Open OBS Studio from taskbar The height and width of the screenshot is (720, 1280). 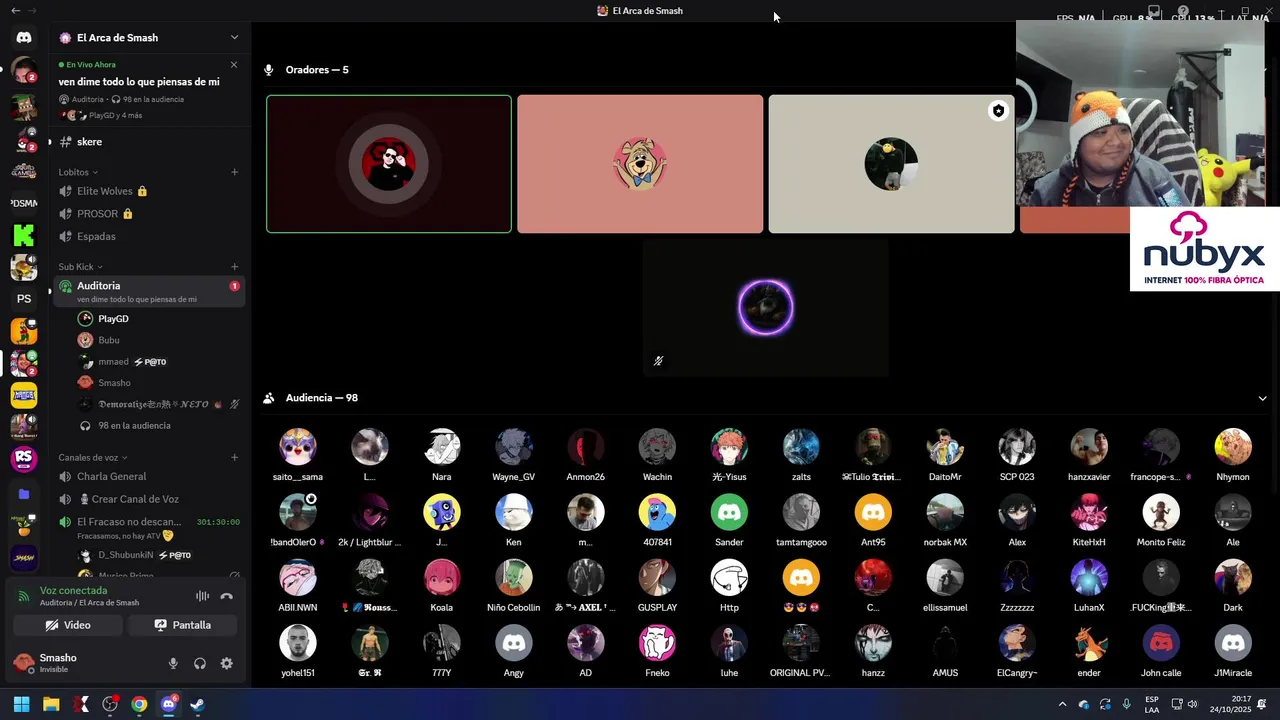(110, 704)
